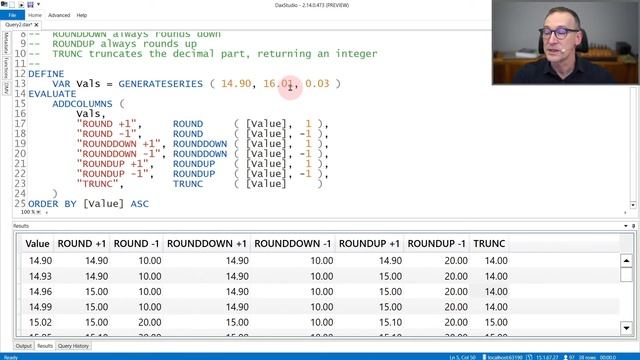Click the TRUNC column header
This screenshot has height=360, width=640.
489,244
